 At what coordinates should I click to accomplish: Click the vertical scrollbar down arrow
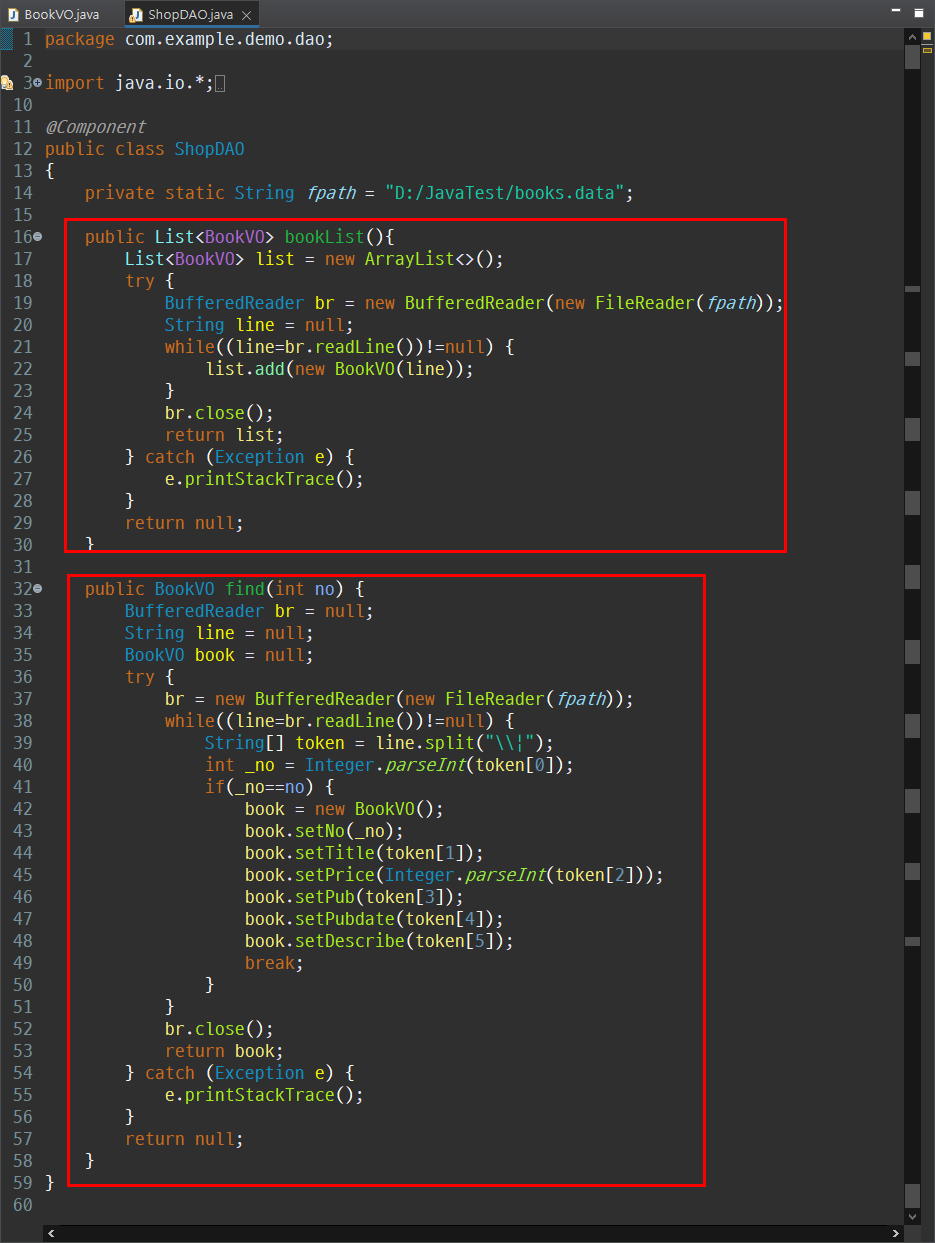[x=911, y=1216]
